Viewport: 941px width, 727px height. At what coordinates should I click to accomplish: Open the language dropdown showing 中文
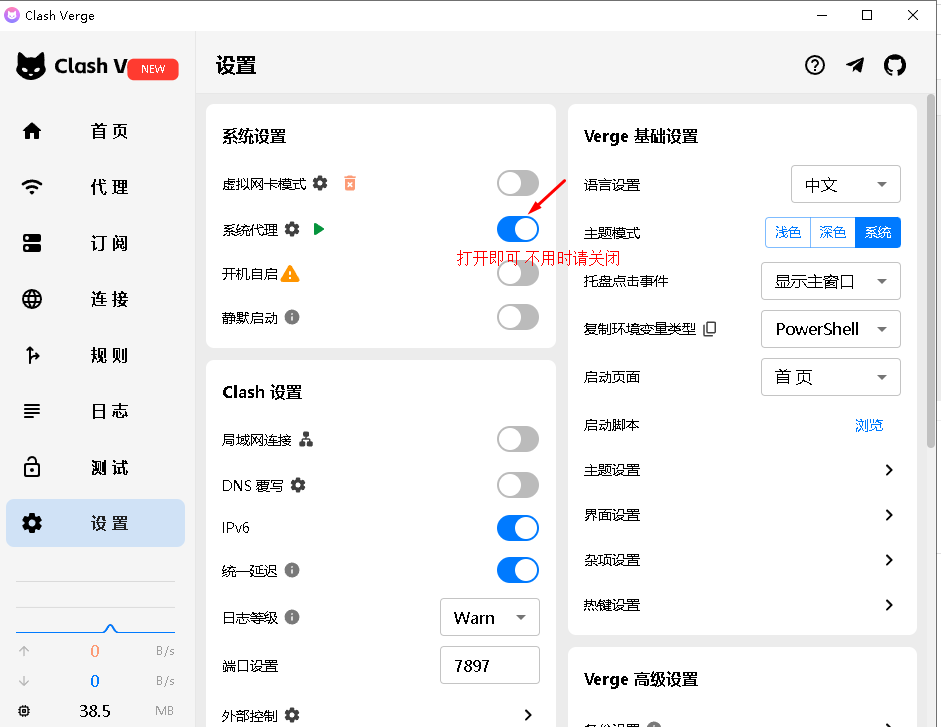[x=846, y=184]
